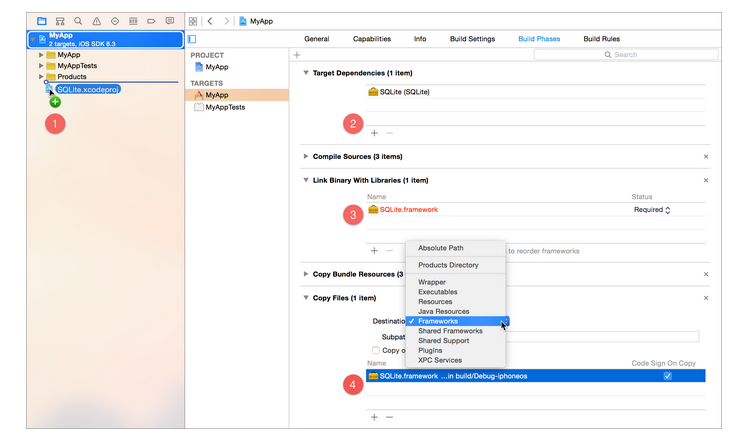This screenshot has width=742, height=442.
Task: Open the Breakpoint navigator icon
Action: click(x=151, y=21)
